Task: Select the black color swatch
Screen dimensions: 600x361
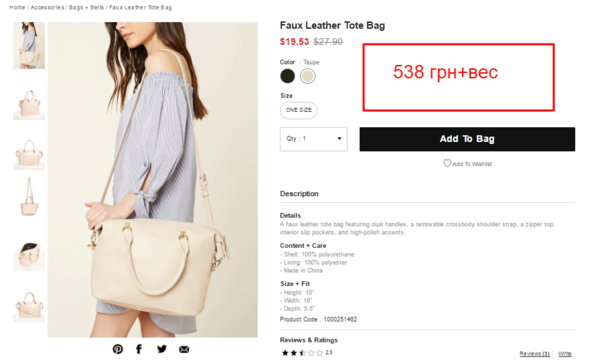Action: click(x=287, y=76)
